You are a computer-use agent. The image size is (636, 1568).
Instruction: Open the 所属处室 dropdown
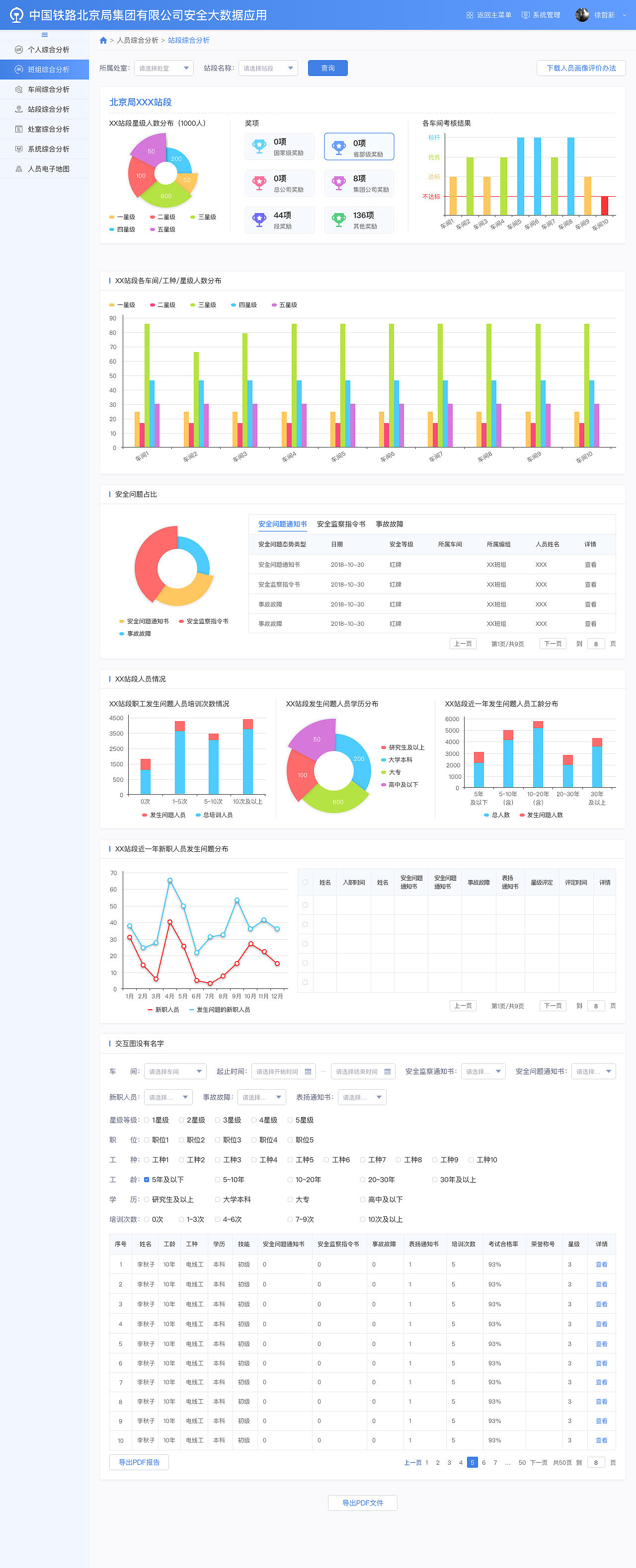click(164, 68)
